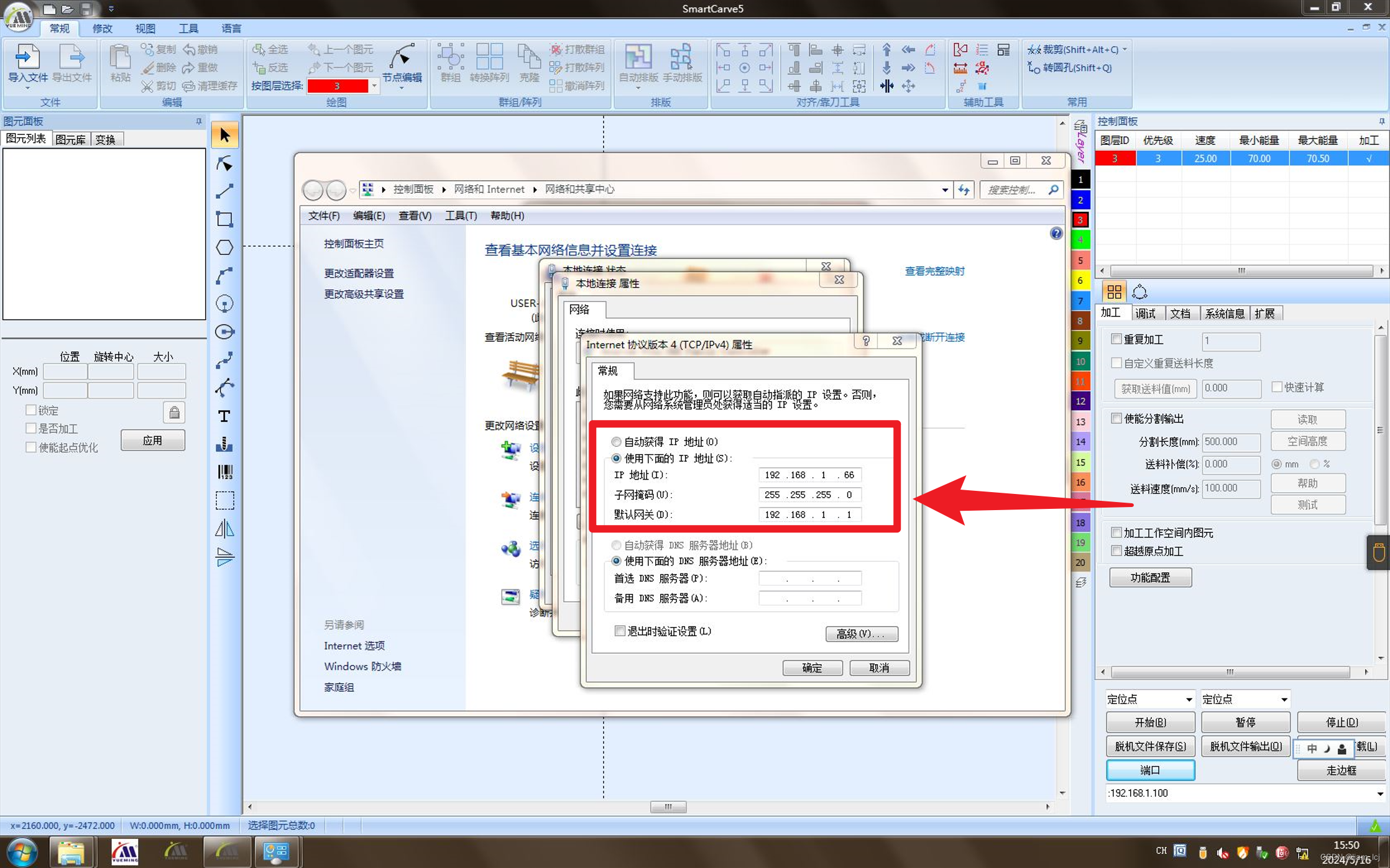This screenshot has height=868, width=1390.
Task: Click the circular tool icon beside grid icon
Action: coord(1139,291)
